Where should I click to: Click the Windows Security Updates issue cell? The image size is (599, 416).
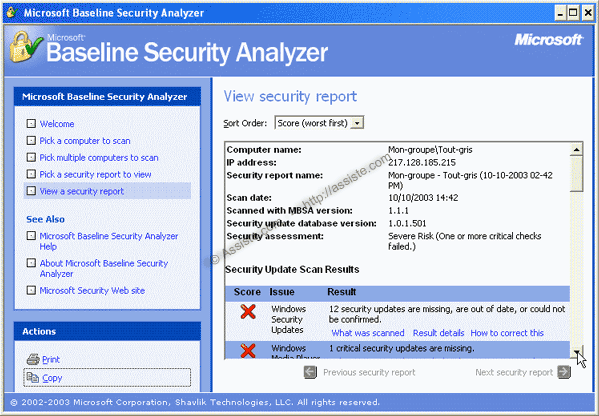pyautogui.click(x=288, y=319)
